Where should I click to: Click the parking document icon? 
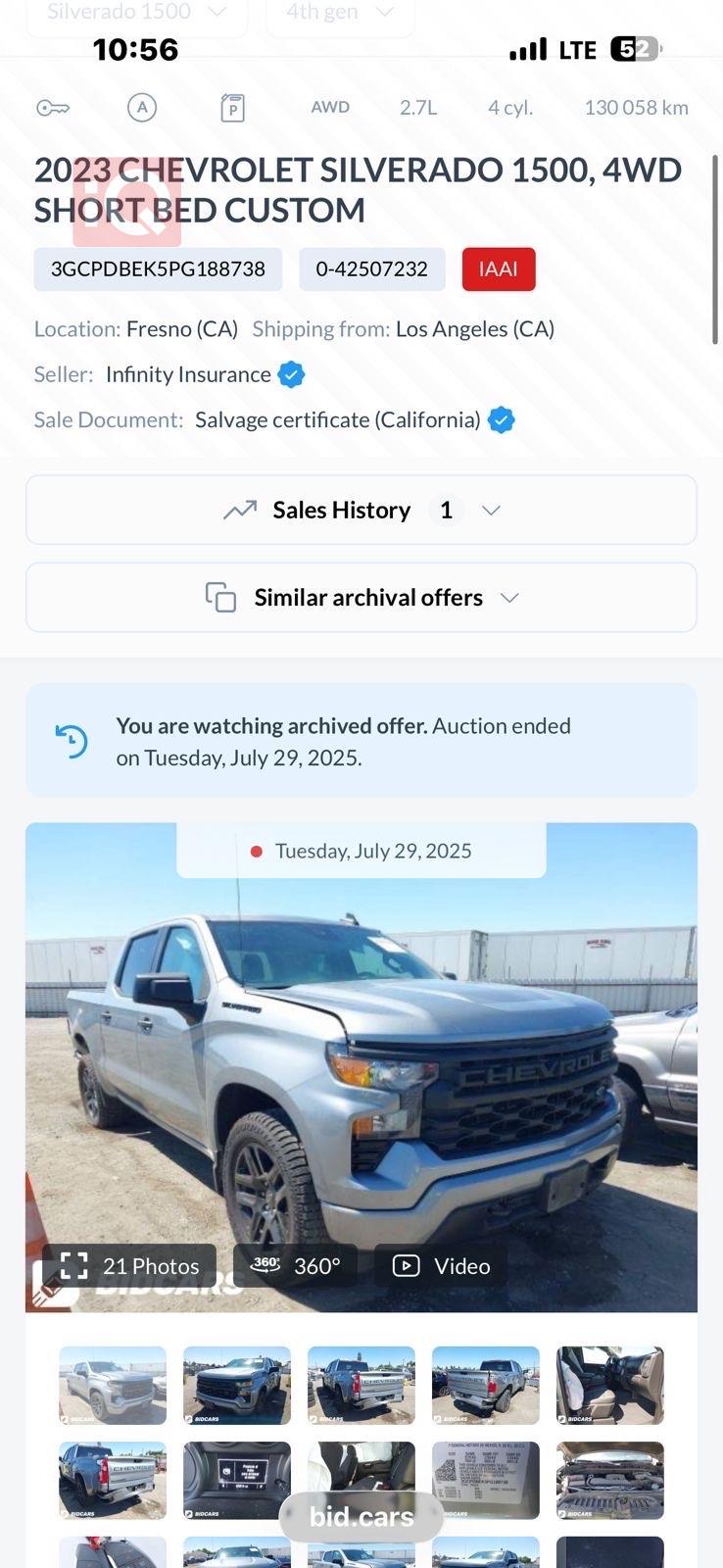point(232,108)
